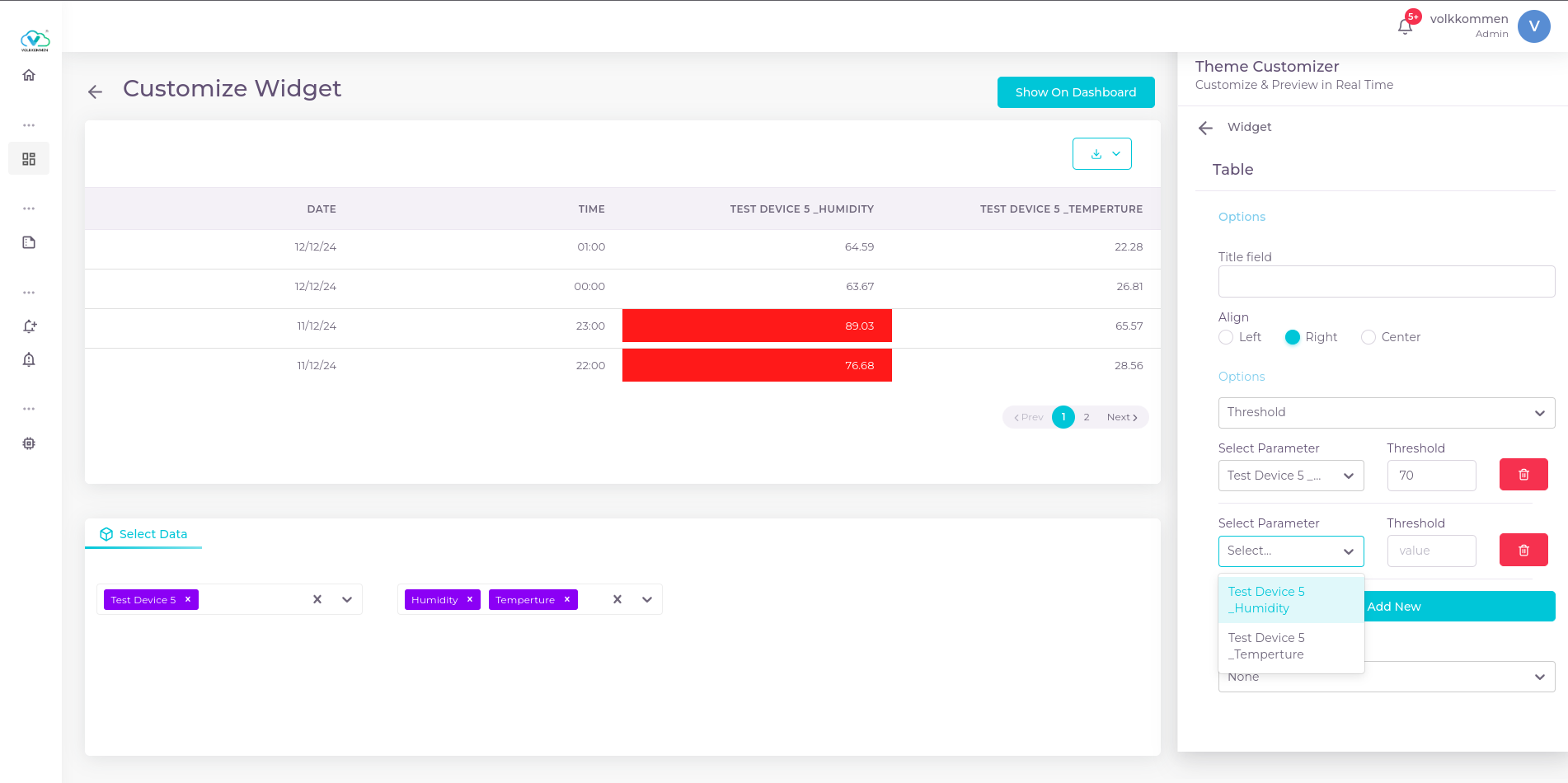Viewport: 1568px width, 783px height.
Task: Click the Add New button
Action: (1459, 607)
